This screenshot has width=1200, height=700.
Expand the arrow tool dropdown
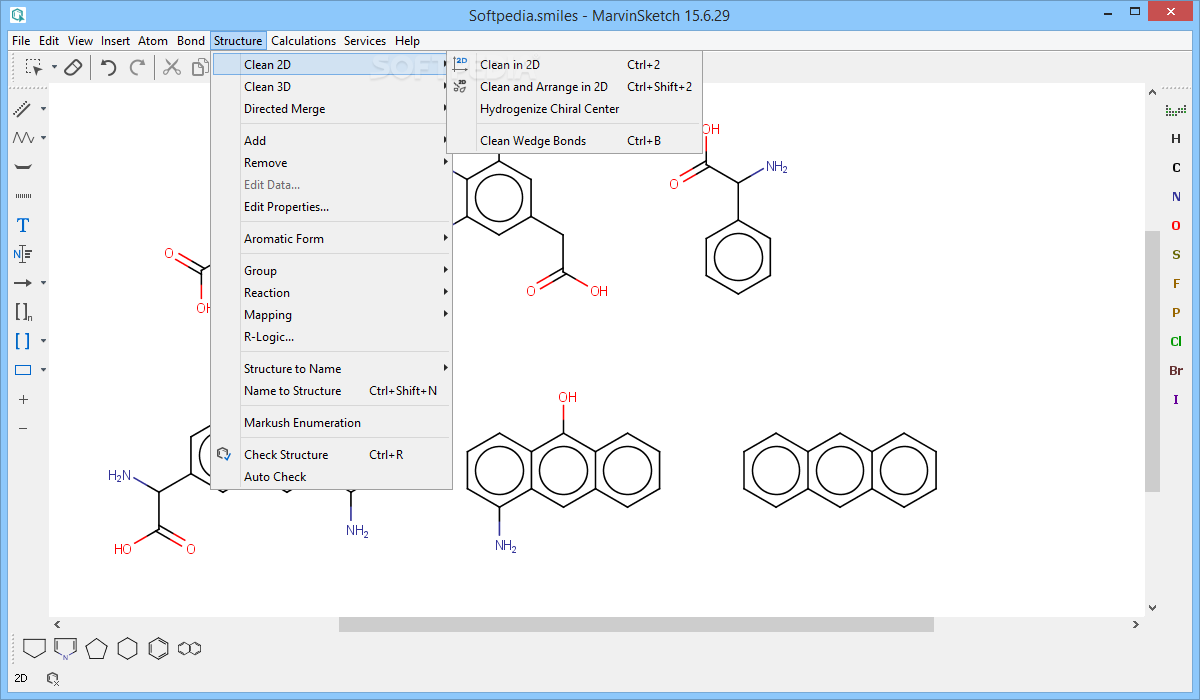pos(44,283)
